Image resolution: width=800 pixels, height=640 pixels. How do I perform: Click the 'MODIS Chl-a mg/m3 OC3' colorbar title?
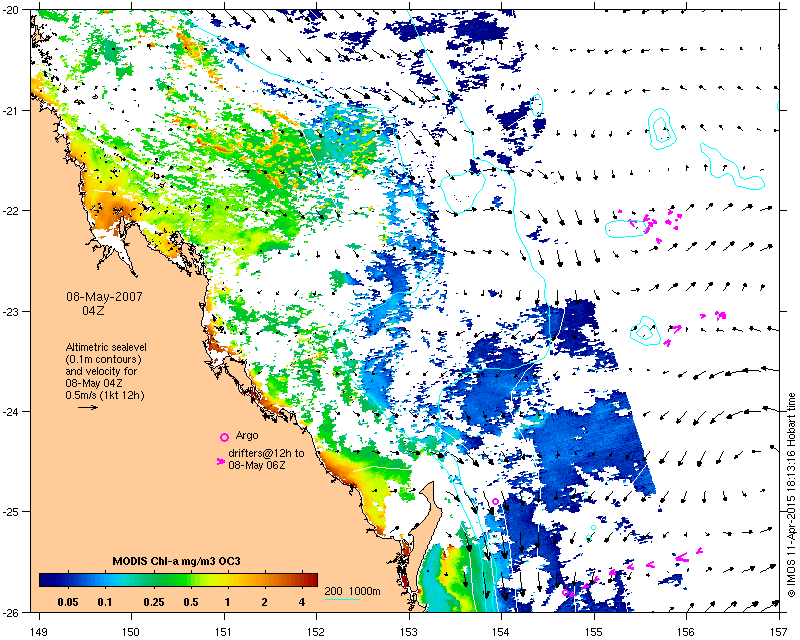tap(177, 561)
